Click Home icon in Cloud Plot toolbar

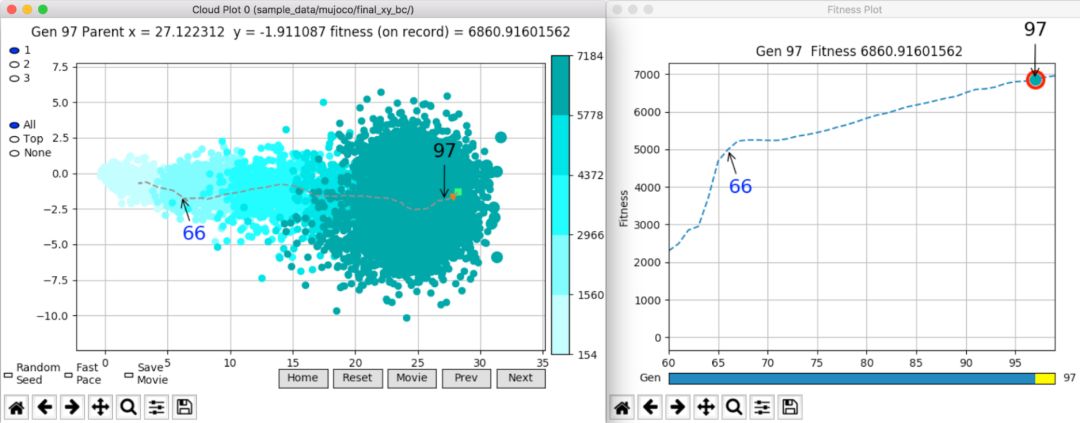pyautogui.click(x=17, y=407)
